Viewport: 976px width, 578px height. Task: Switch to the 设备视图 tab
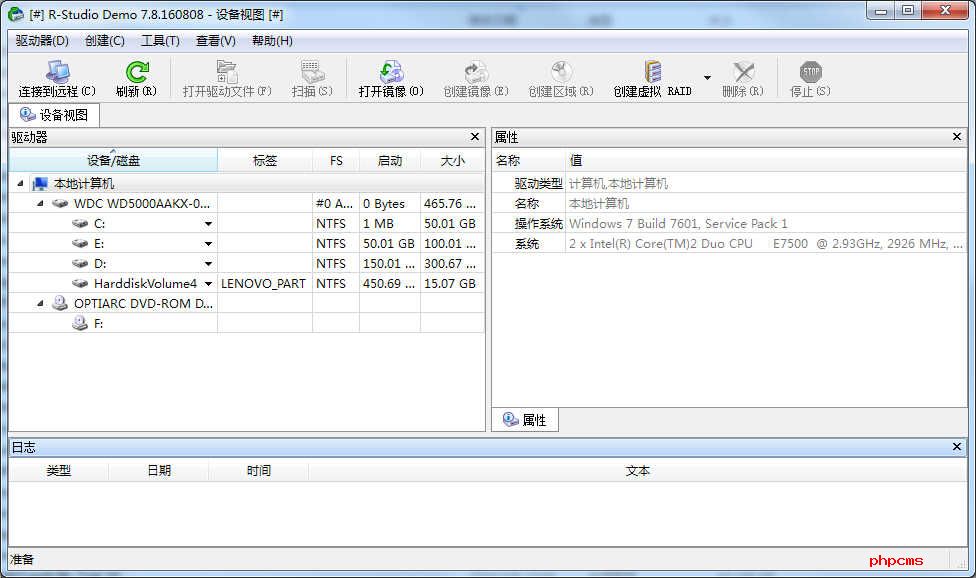[x=54, y=115]
